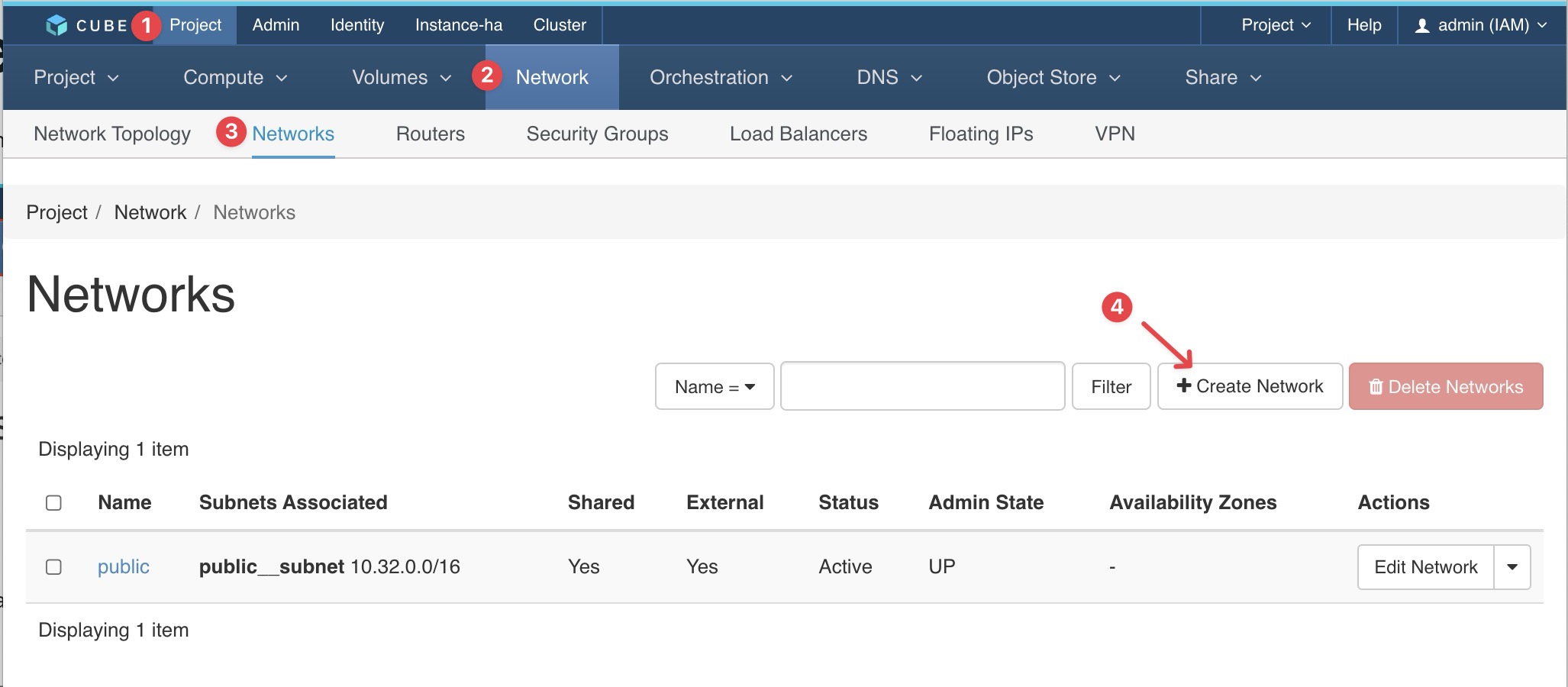Viewport: 1568px width, 687px height.
Task: Open the Name = filter dropdown
Action: [715, 386]
